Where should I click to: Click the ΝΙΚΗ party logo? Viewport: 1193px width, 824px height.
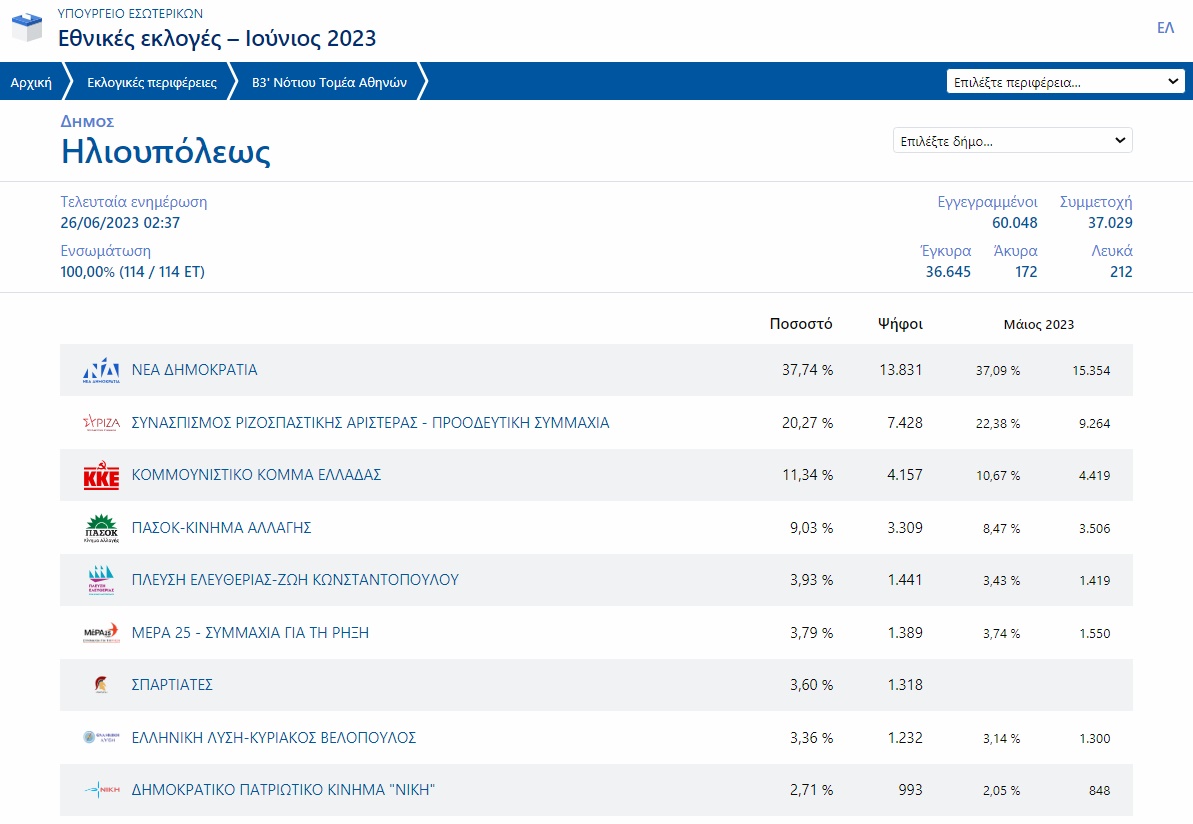[101, 790]
